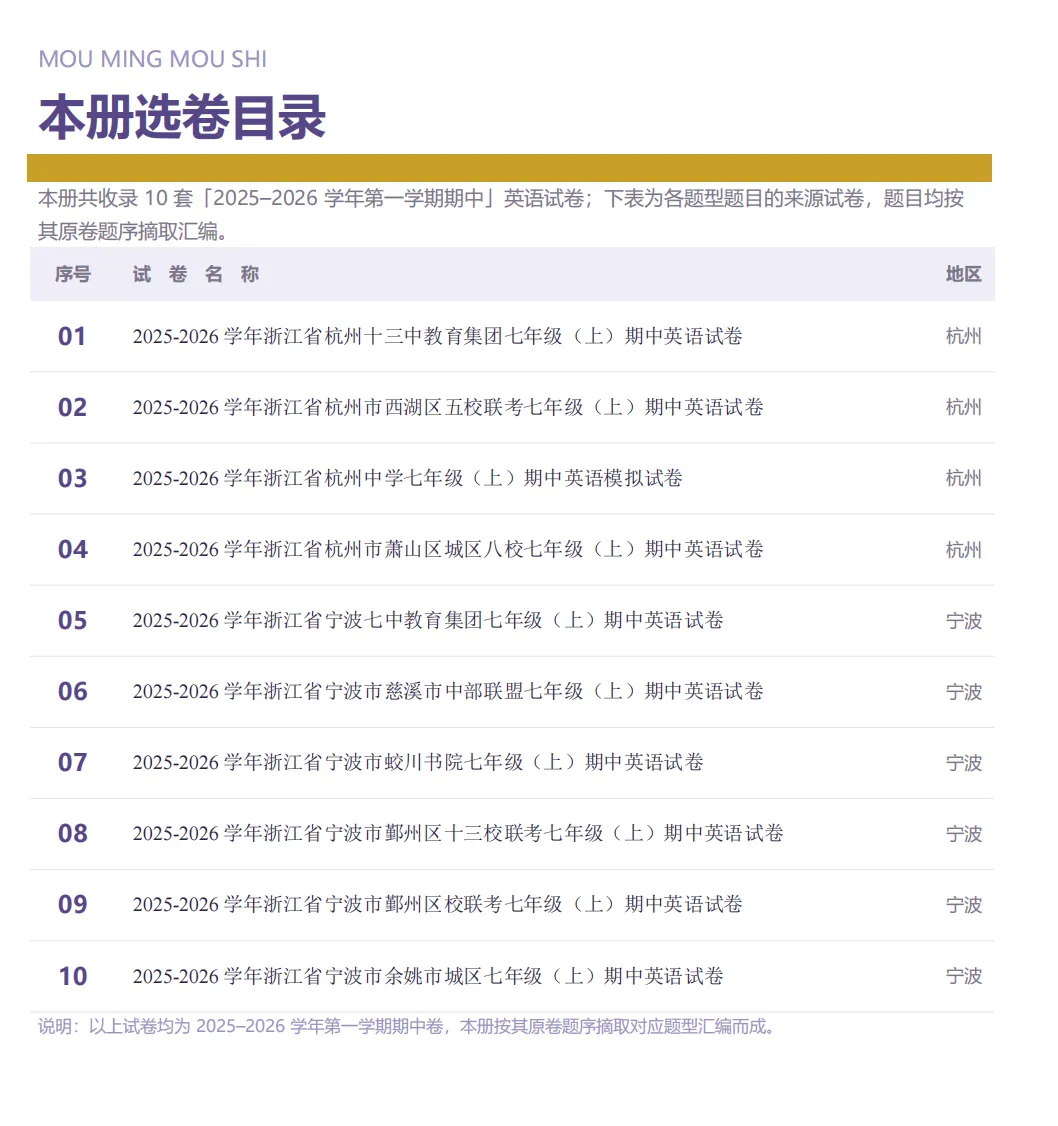Click the 试卷名称 column header
1058x1126 pixels.
195,274
